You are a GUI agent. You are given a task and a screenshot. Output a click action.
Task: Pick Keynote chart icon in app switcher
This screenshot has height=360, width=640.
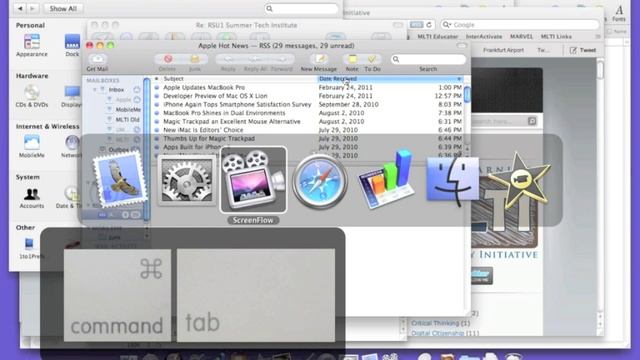point(387,179)
